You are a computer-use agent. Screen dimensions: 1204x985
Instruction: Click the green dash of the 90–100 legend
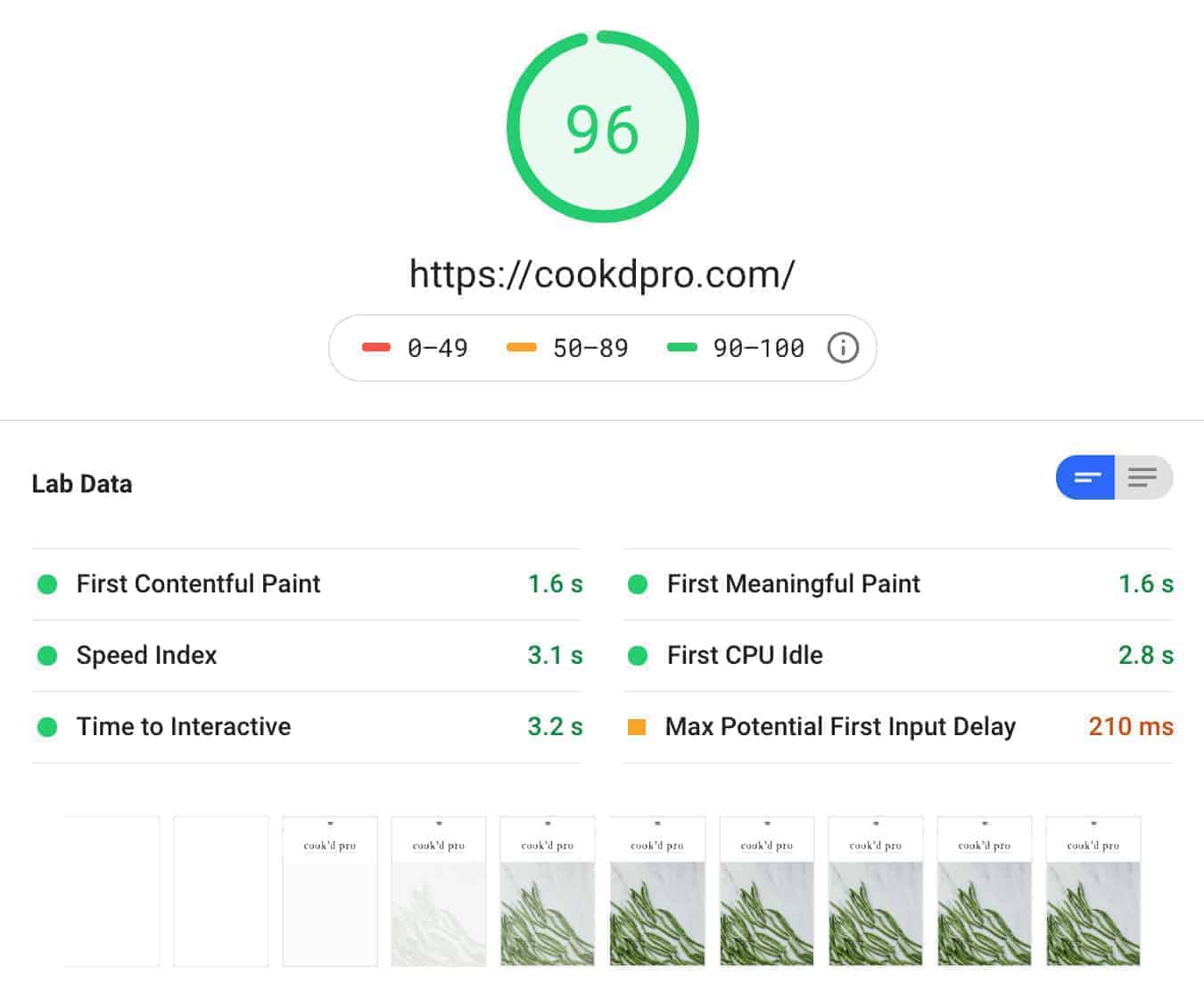(x=682, y=348)
